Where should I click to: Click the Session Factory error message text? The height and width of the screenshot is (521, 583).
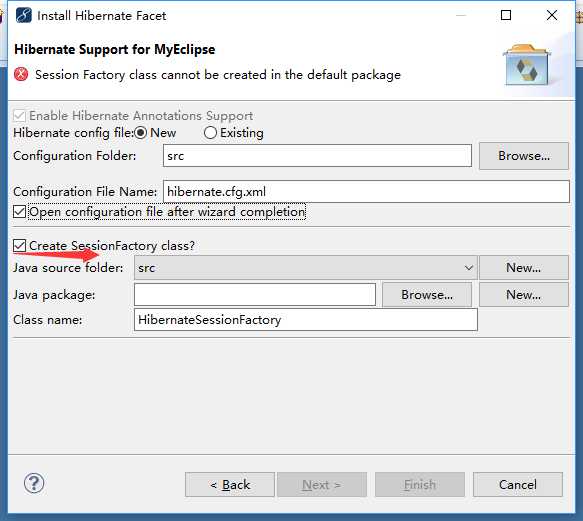(x=218, y=75)
